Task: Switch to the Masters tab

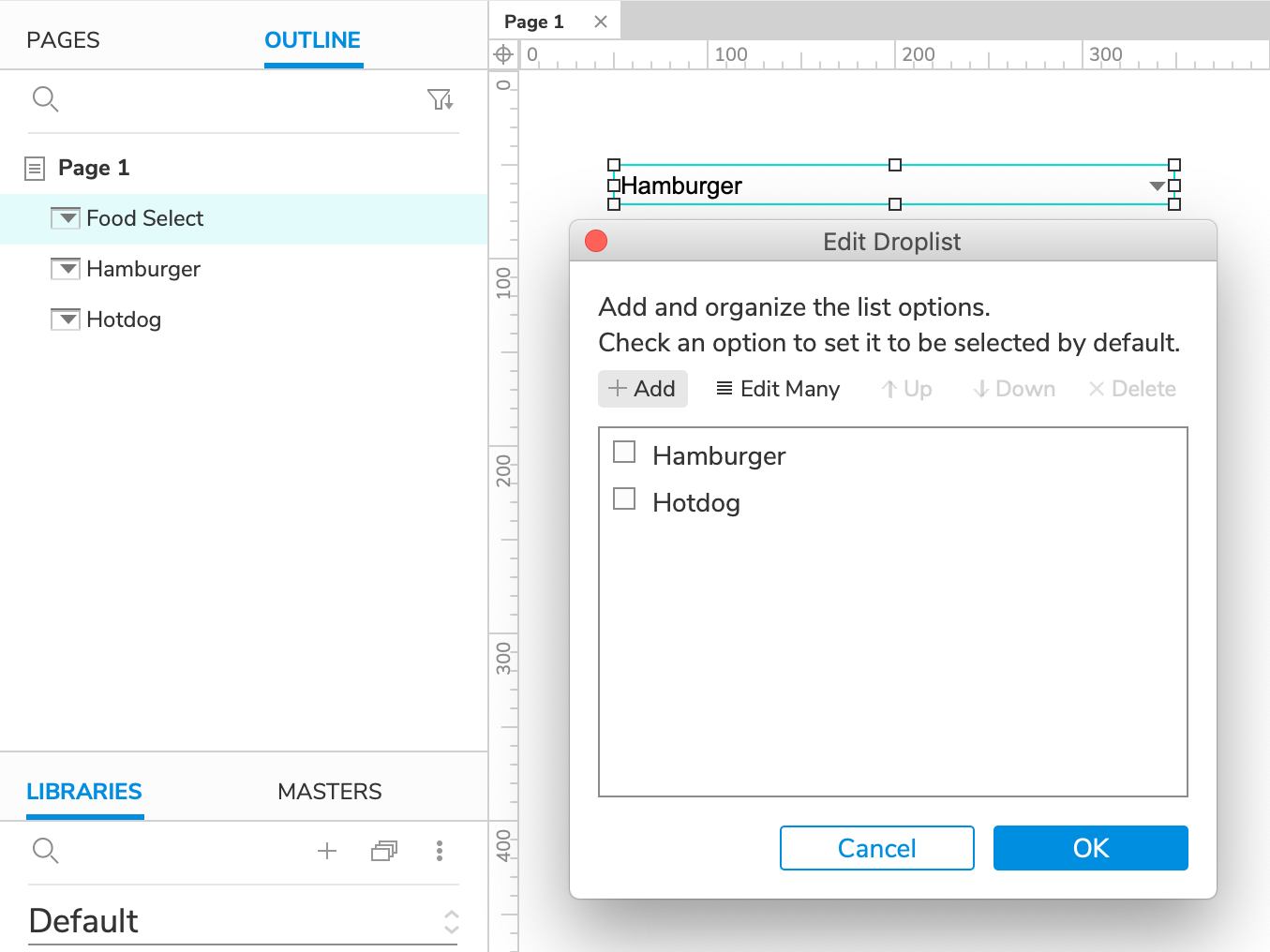Action: [329, 792]
